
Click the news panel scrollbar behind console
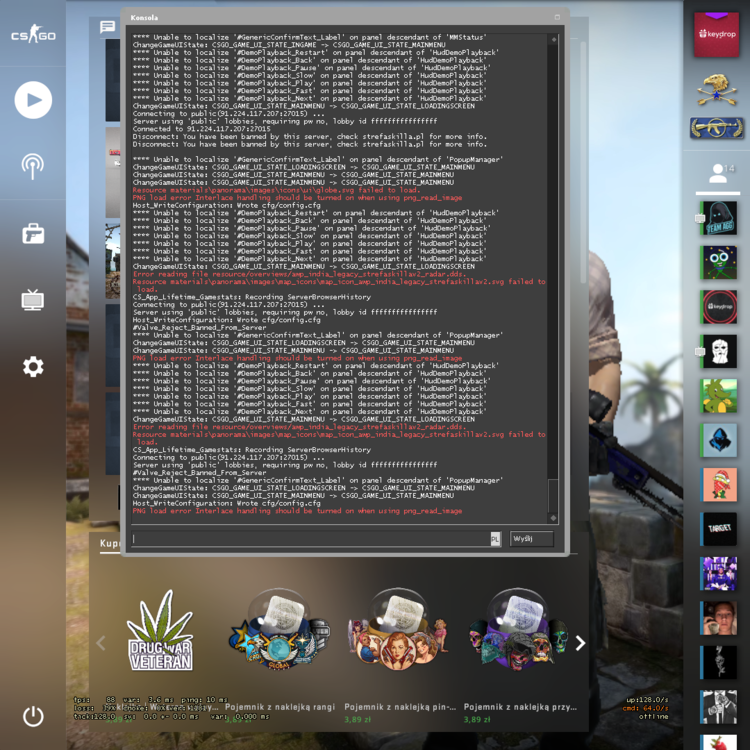[x=584, y=163]
